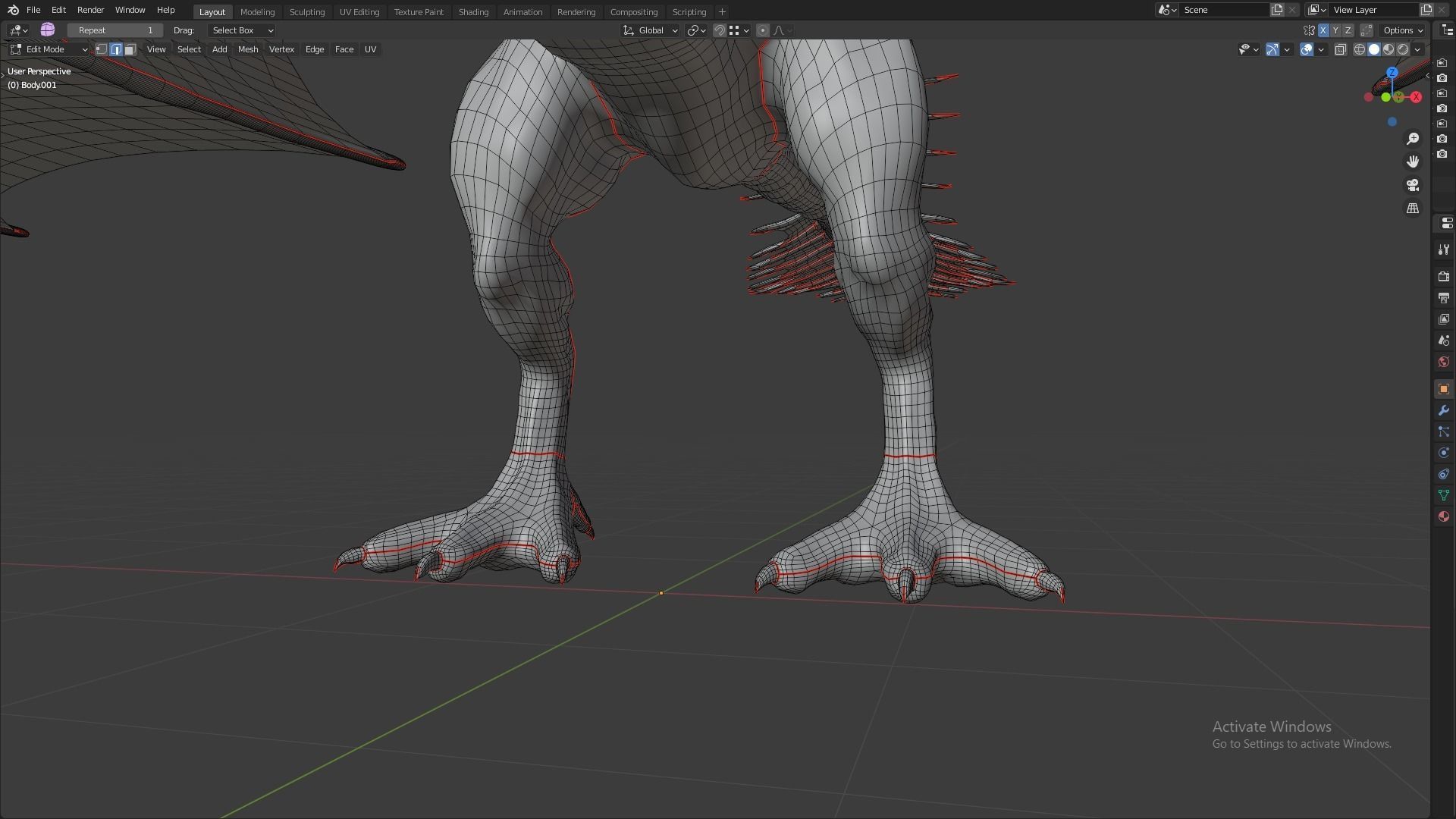
Task: Add a new workspace tab
Action: (x=722, y=12)
